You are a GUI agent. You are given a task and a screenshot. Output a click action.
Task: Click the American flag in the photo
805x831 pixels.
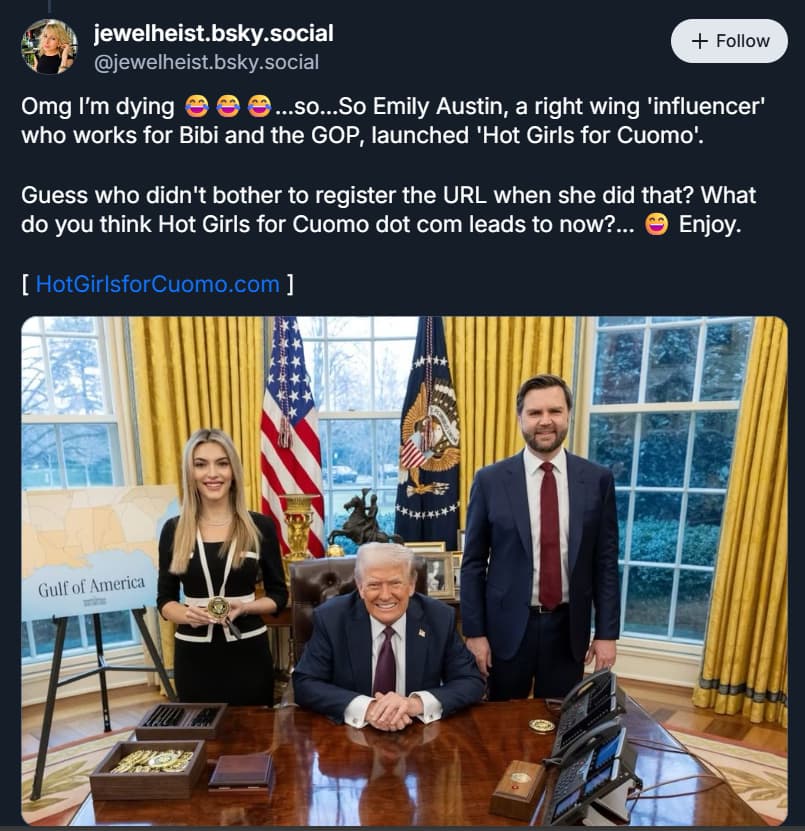coord(291,435)
